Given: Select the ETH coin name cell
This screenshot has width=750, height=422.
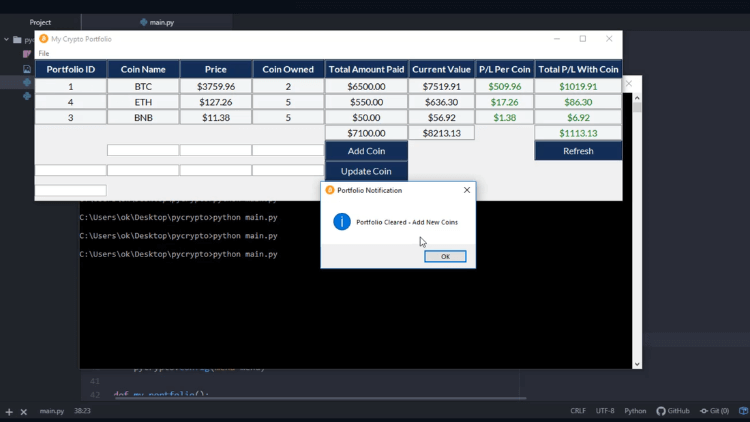Looking at the screenshot, I should coord(143,102).
